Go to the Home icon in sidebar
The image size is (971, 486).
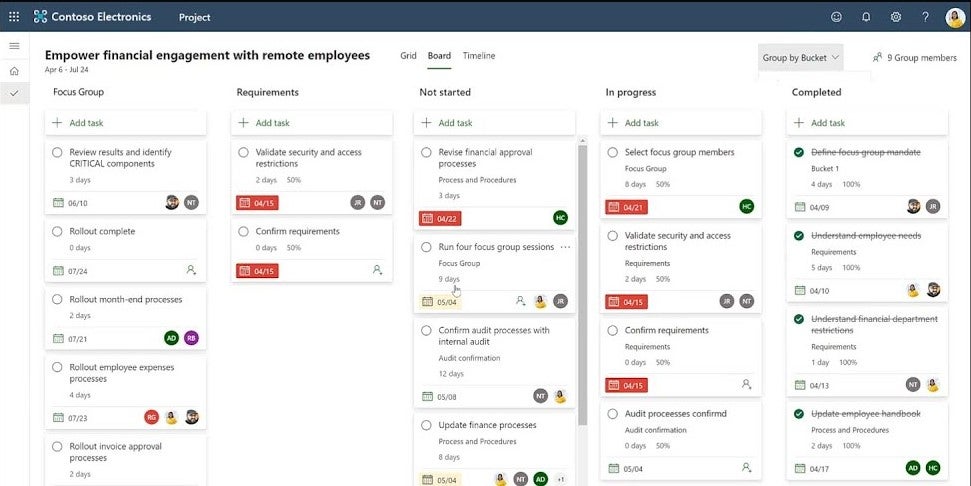coord(14,71)
